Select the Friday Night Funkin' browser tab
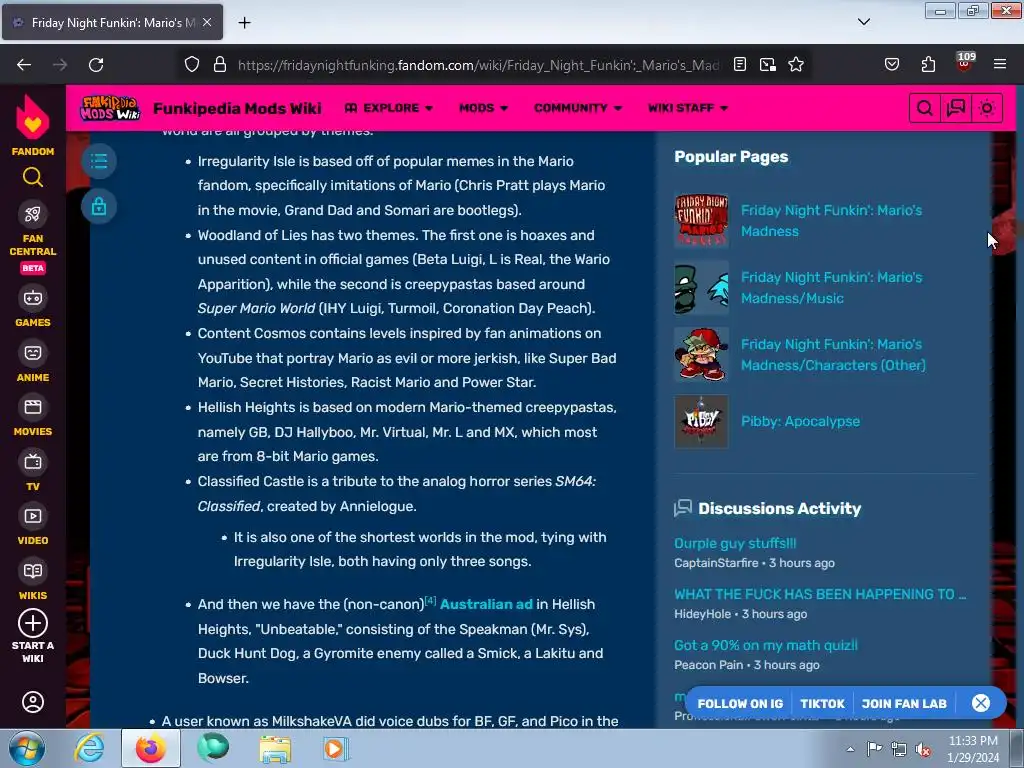The width and height of the screenshot is (1024, 768). coord(112,22)
